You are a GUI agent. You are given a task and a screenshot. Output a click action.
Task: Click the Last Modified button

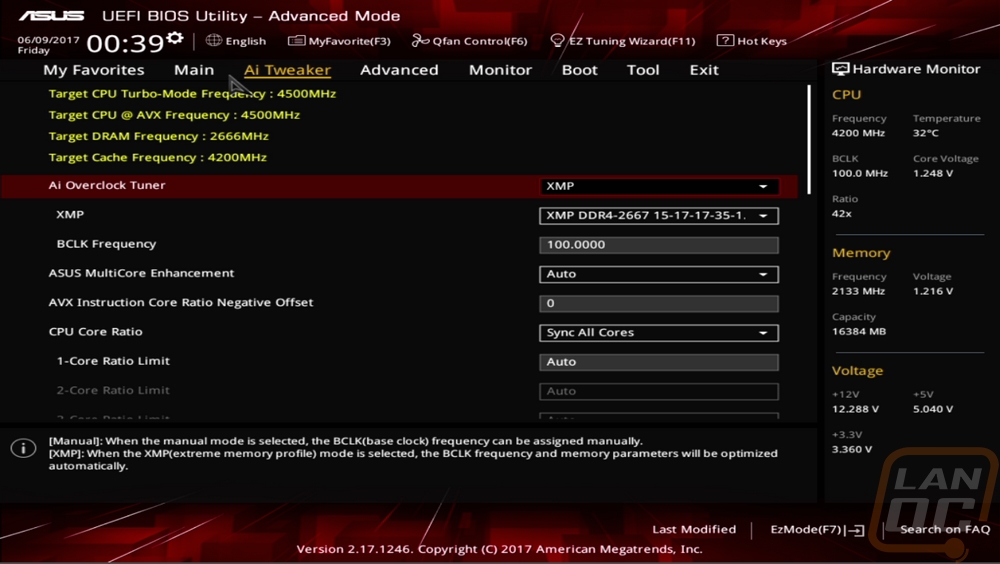[x=694, y=529]
